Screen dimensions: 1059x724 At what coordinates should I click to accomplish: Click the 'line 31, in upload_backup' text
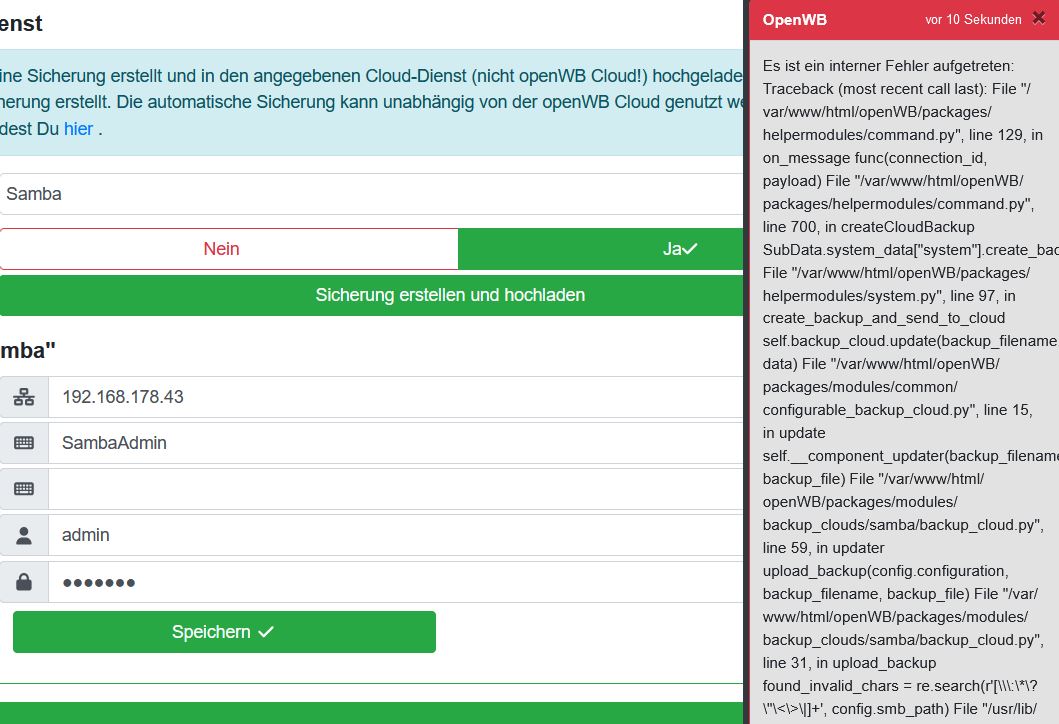(849, 663)
